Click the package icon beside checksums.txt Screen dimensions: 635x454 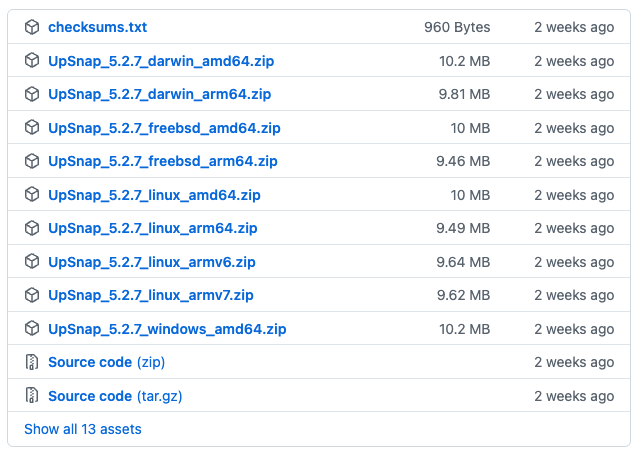point(32,28)
